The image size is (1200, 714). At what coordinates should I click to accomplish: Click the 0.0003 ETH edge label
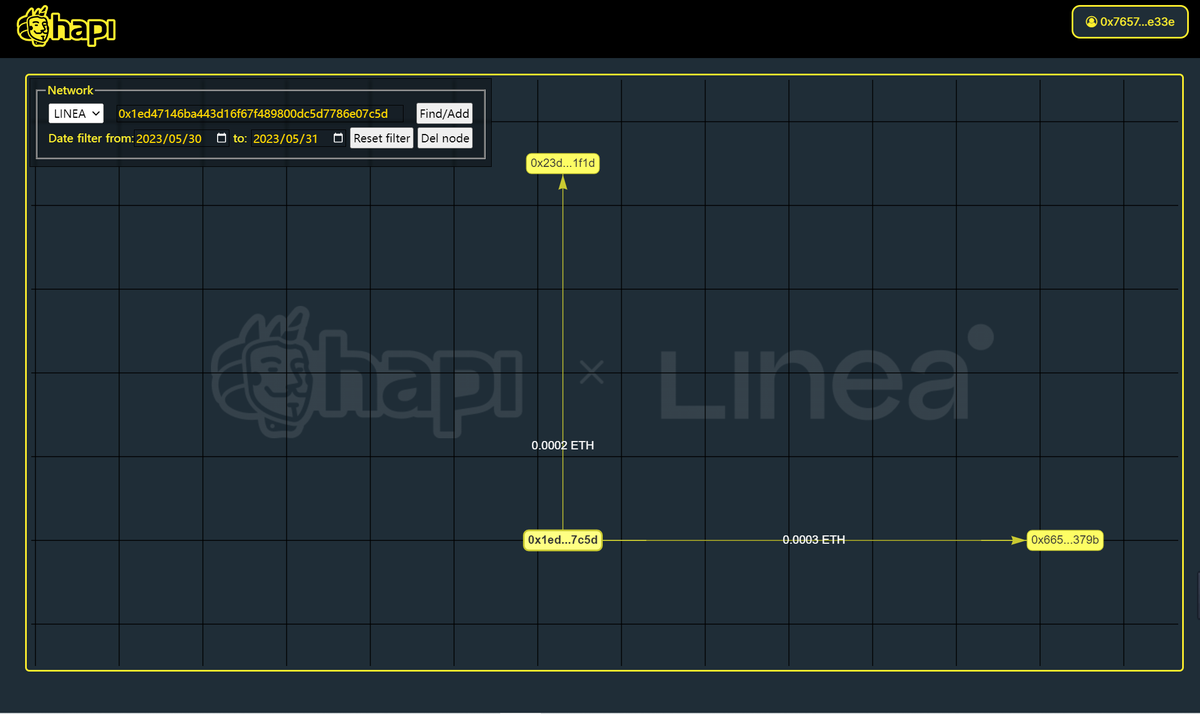[814, 540]
